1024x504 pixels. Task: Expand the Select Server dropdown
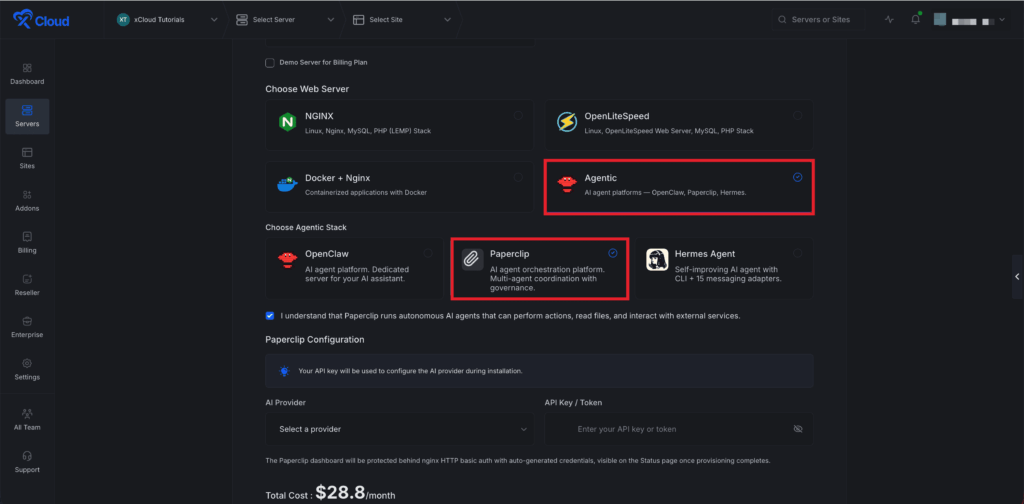point(285,20)
